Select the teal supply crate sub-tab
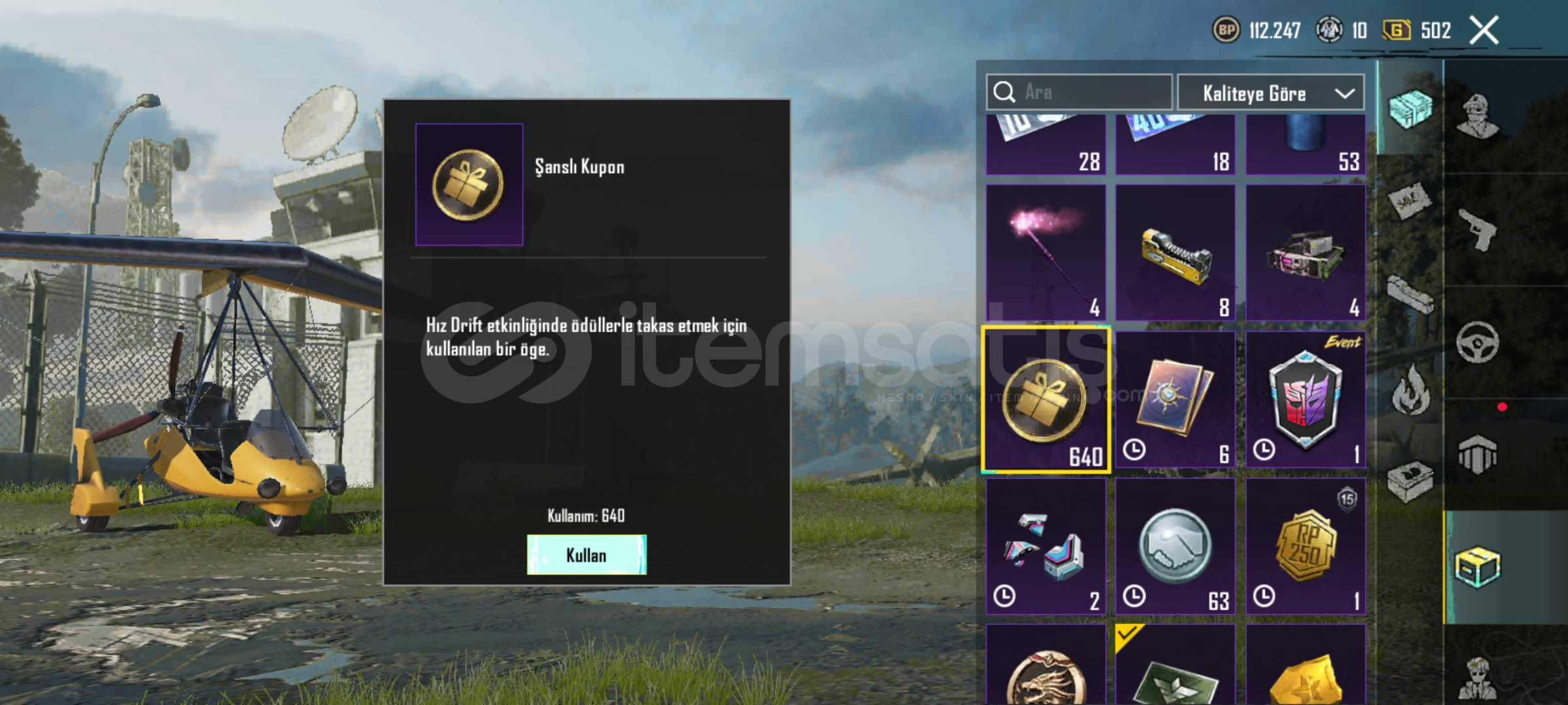The width and height of the screenshot is (1568, 705). pyautogui.click(x=1409, y=108)
